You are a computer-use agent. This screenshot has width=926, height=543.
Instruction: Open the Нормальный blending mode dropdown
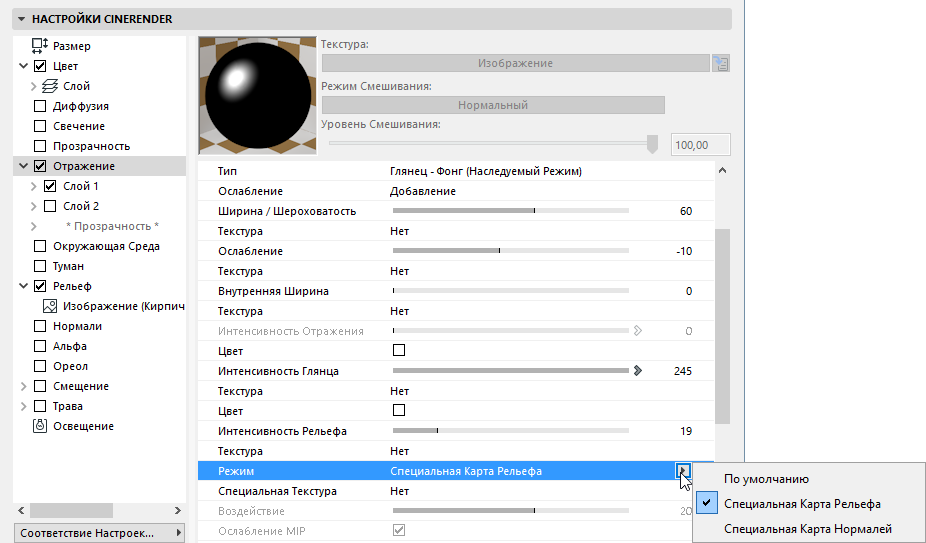[493, 105]
